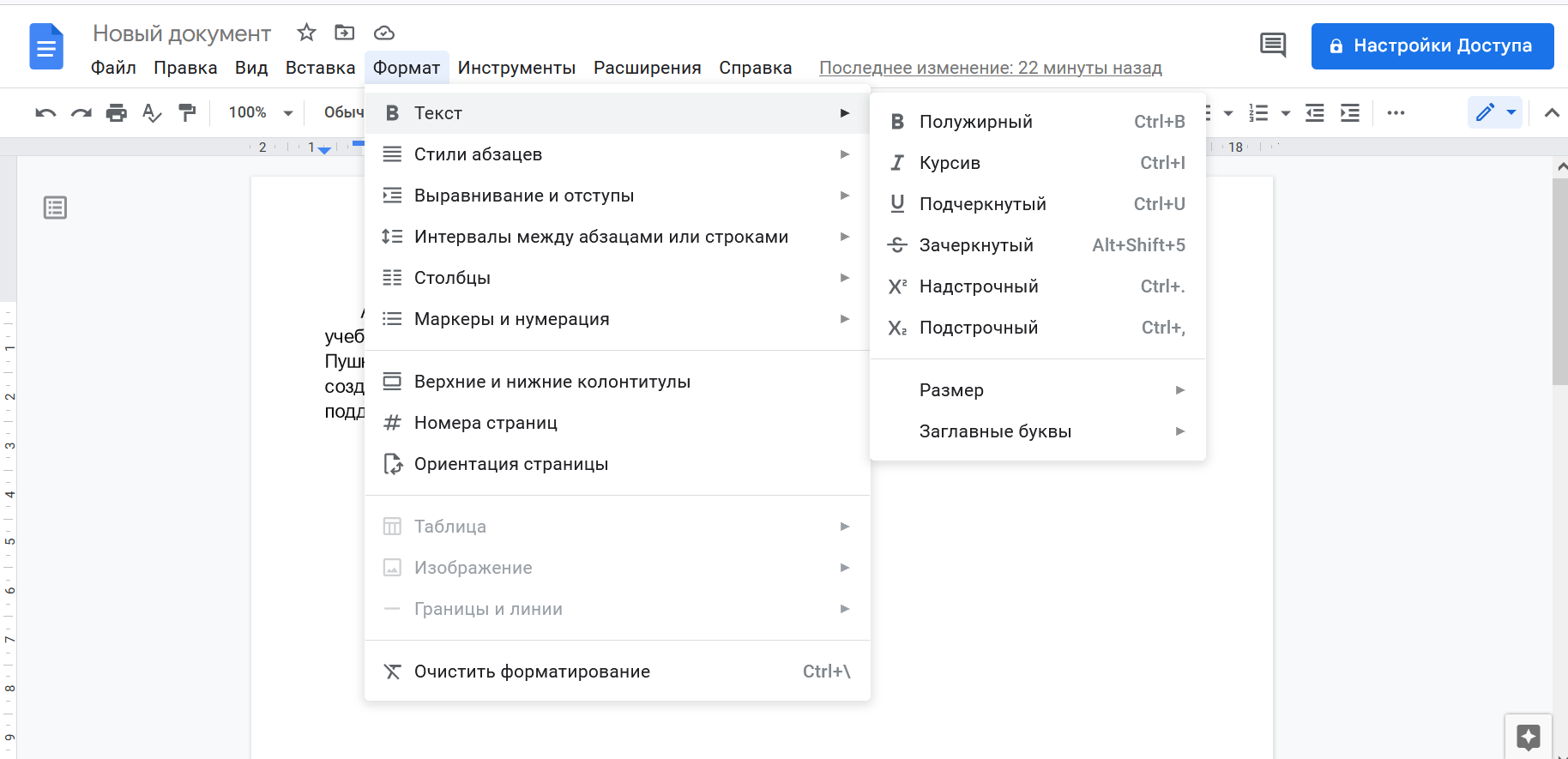Click the redo arrow icon
Viewport: 1568px width, 759px height.
click(81, 112)
